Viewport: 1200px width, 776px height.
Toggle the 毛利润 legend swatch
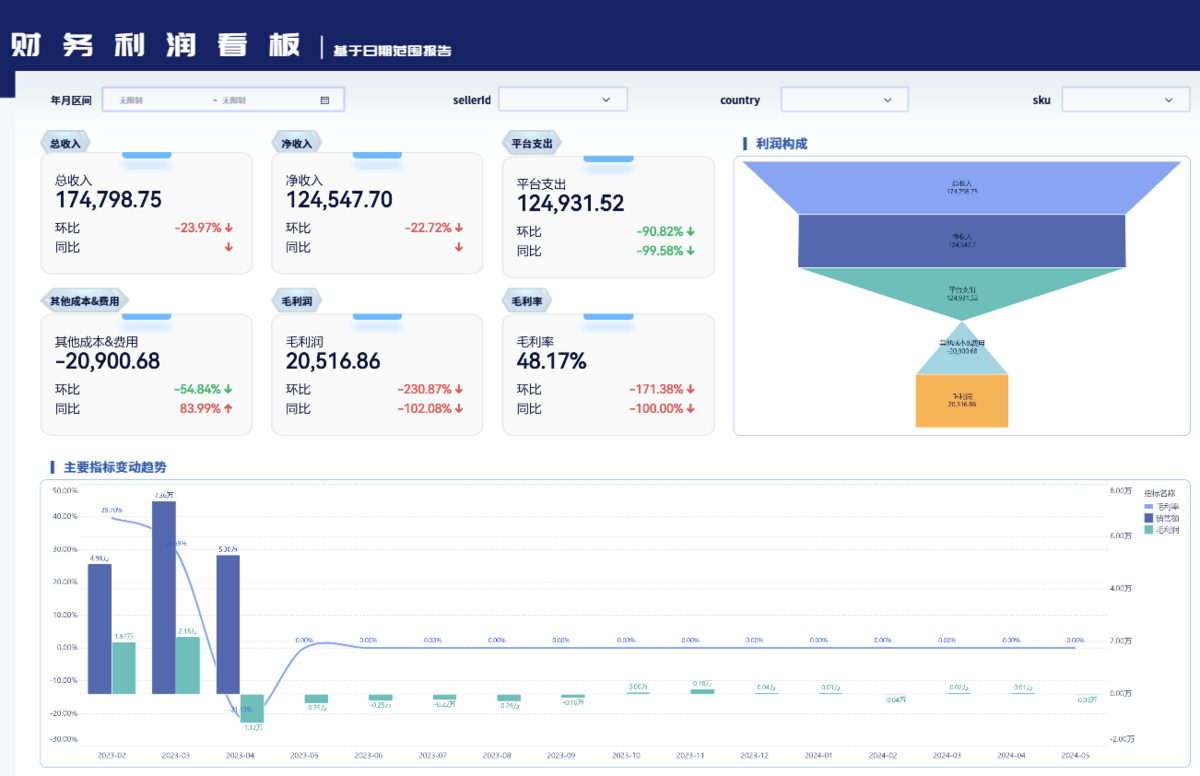pyautogui.click(x=1149, y=530)
